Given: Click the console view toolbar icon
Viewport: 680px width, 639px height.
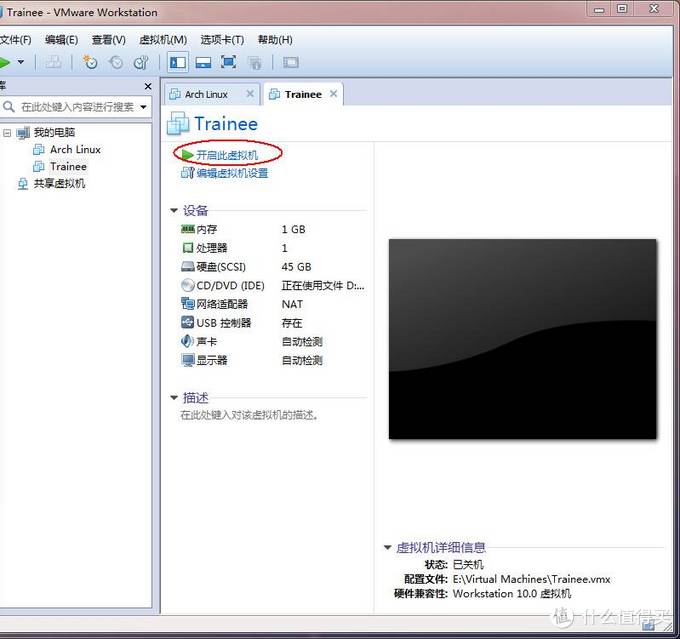Looking at the screenshot, I should [291, 62].
